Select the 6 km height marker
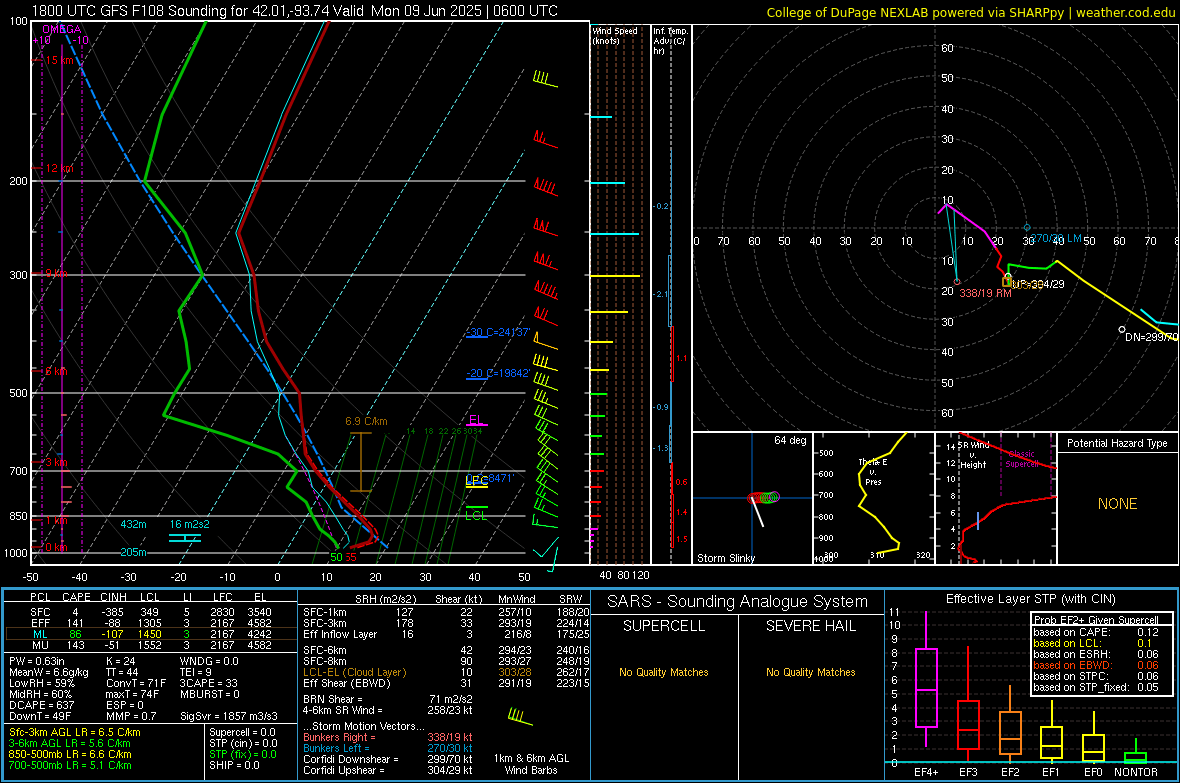1180x783 pixels. click(57, 371)
